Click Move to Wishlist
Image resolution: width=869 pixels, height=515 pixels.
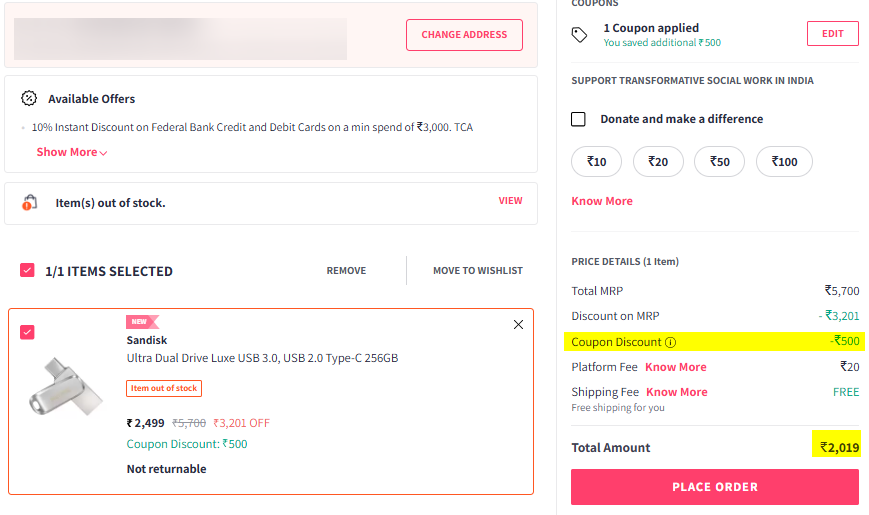pos(478,271)
